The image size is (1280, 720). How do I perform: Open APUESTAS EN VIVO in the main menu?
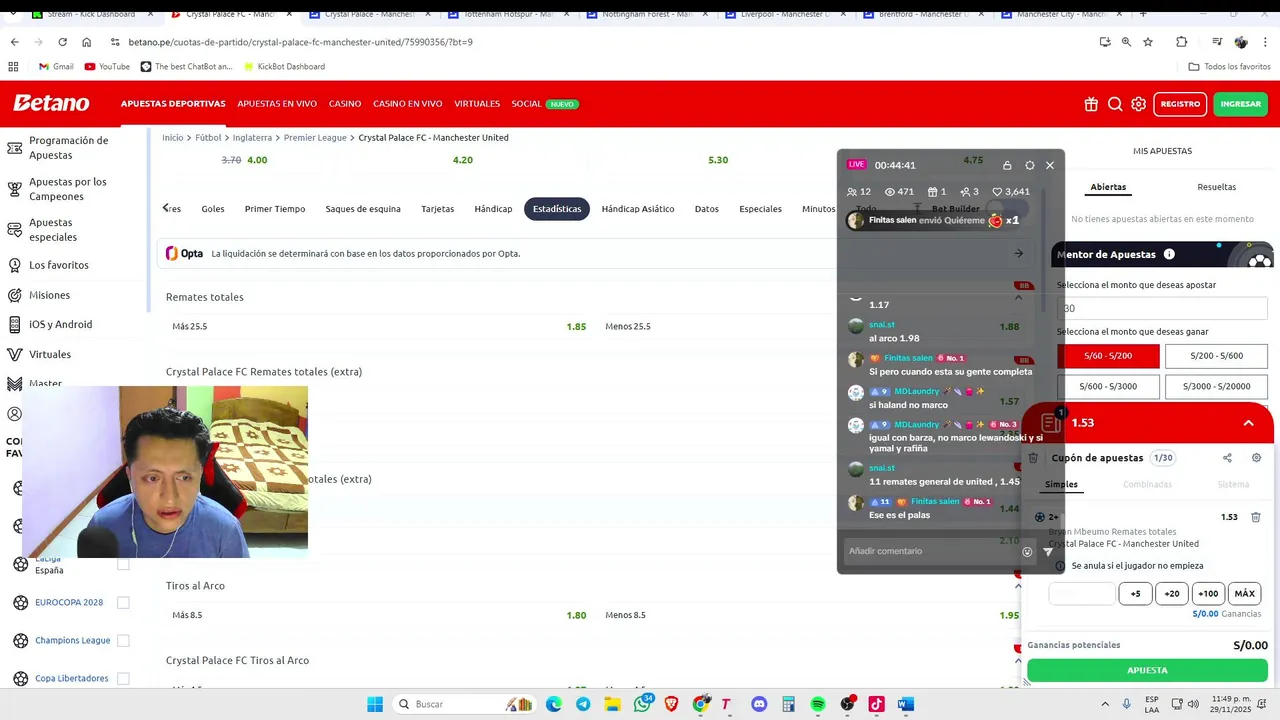click(277, 104)
